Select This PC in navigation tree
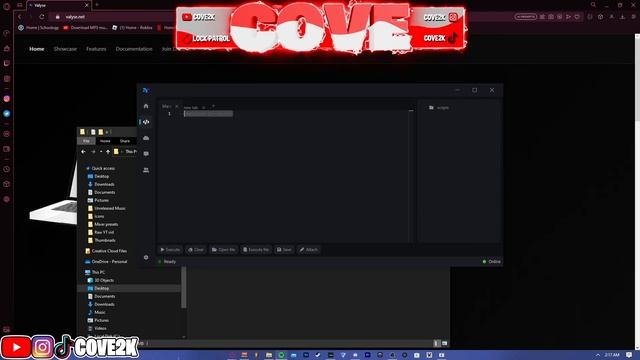This screenshot has height=360, width=640. click(95, 272)
